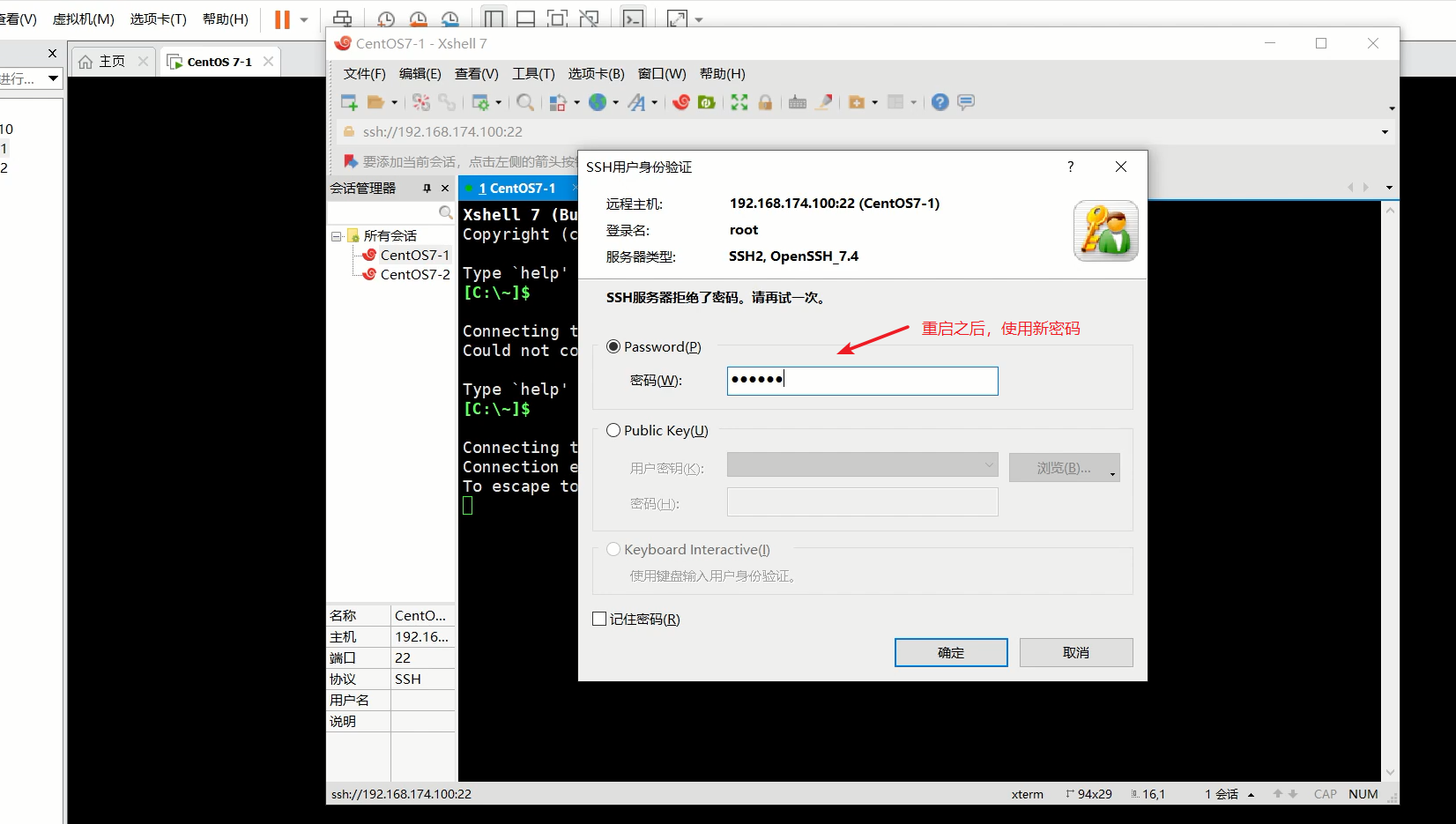This screenshot has height=824, width=1456.
Task: Open dropdown arrow next to open-folder icon
Action: tap(394, 103)
